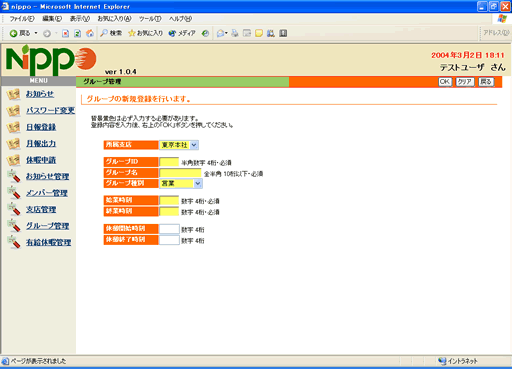Click the IE Back arrow icon

(13, 33)
